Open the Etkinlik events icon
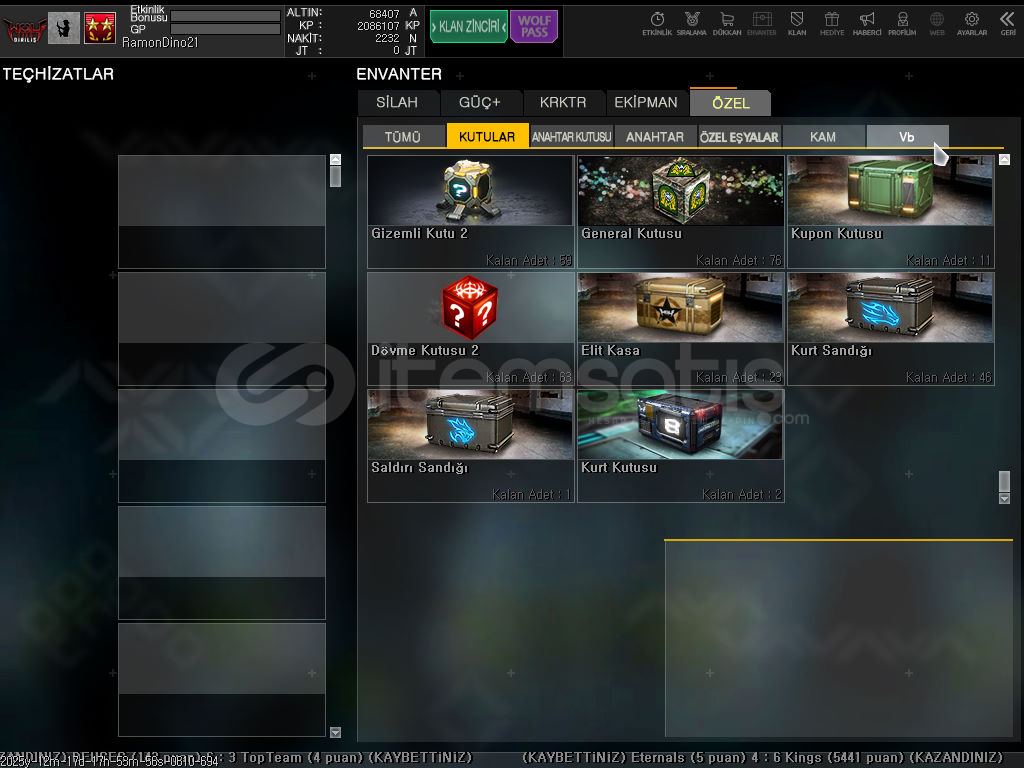 [657, 23]
